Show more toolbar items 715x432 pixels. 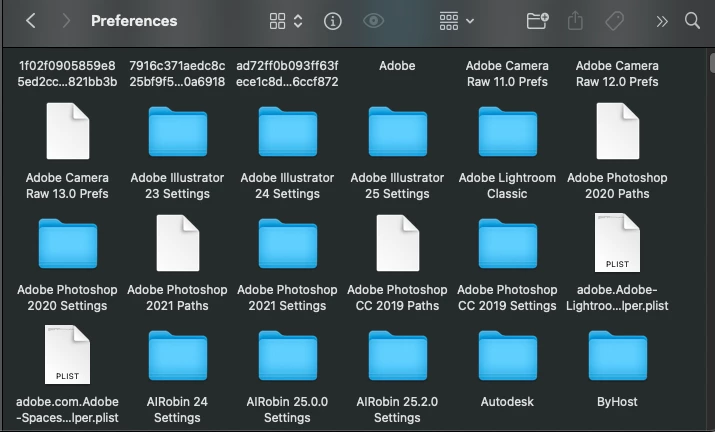point(662,21)
